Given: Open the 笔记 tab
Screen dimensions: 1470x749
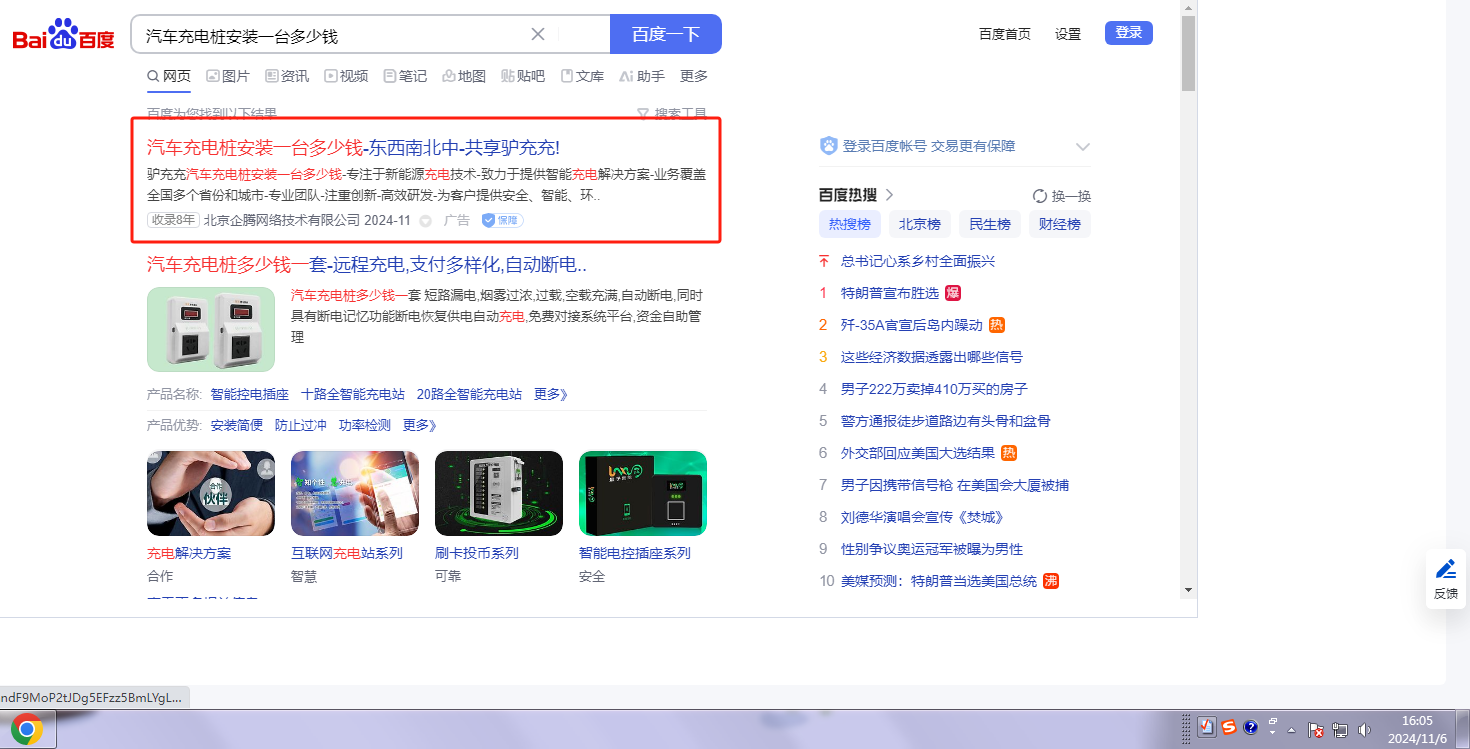Looking at the screenshot, I should coord(405,76).
